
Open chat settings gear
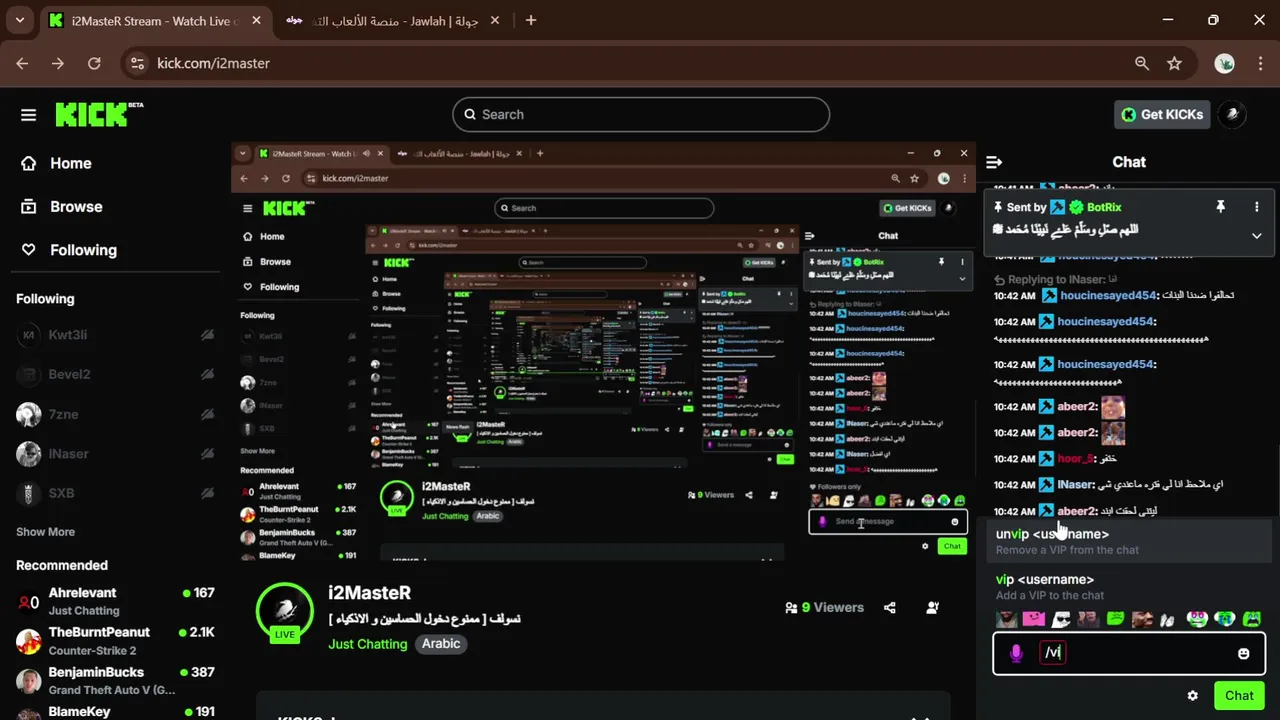[x=1192, y=696]
